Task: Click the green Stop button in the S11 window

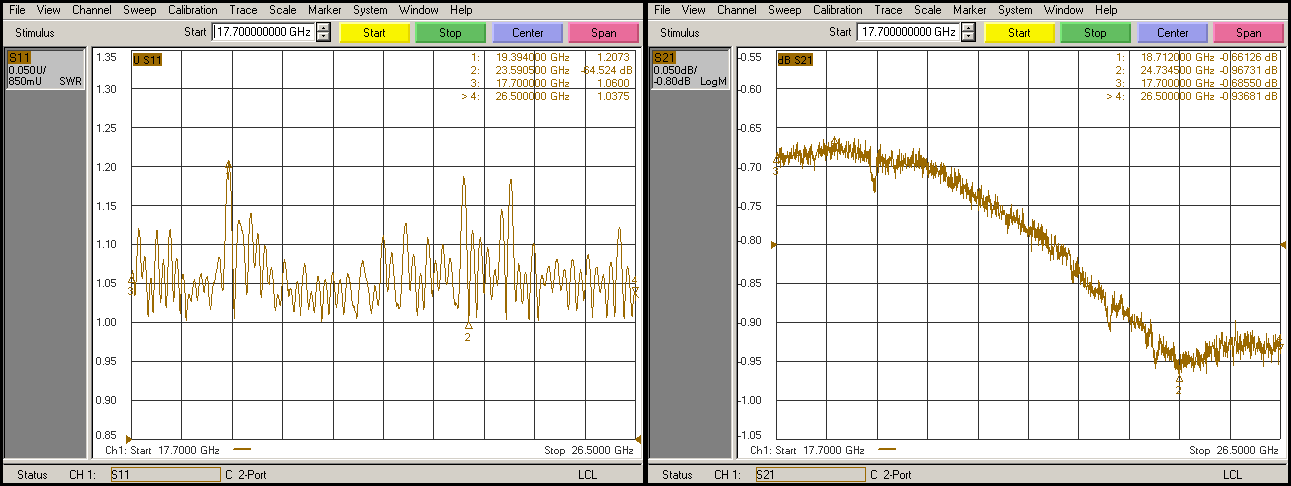Action: pos(451,32)
